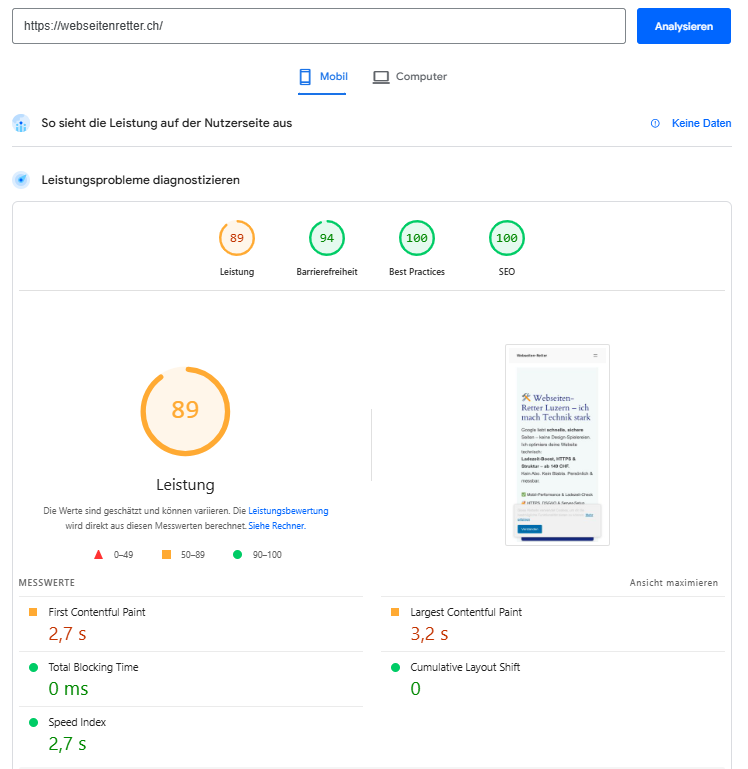The width and height of the screenshot is (748, 769).
Task: Expand the Largest Contentful Paint metric
Action: pos(553,624)
